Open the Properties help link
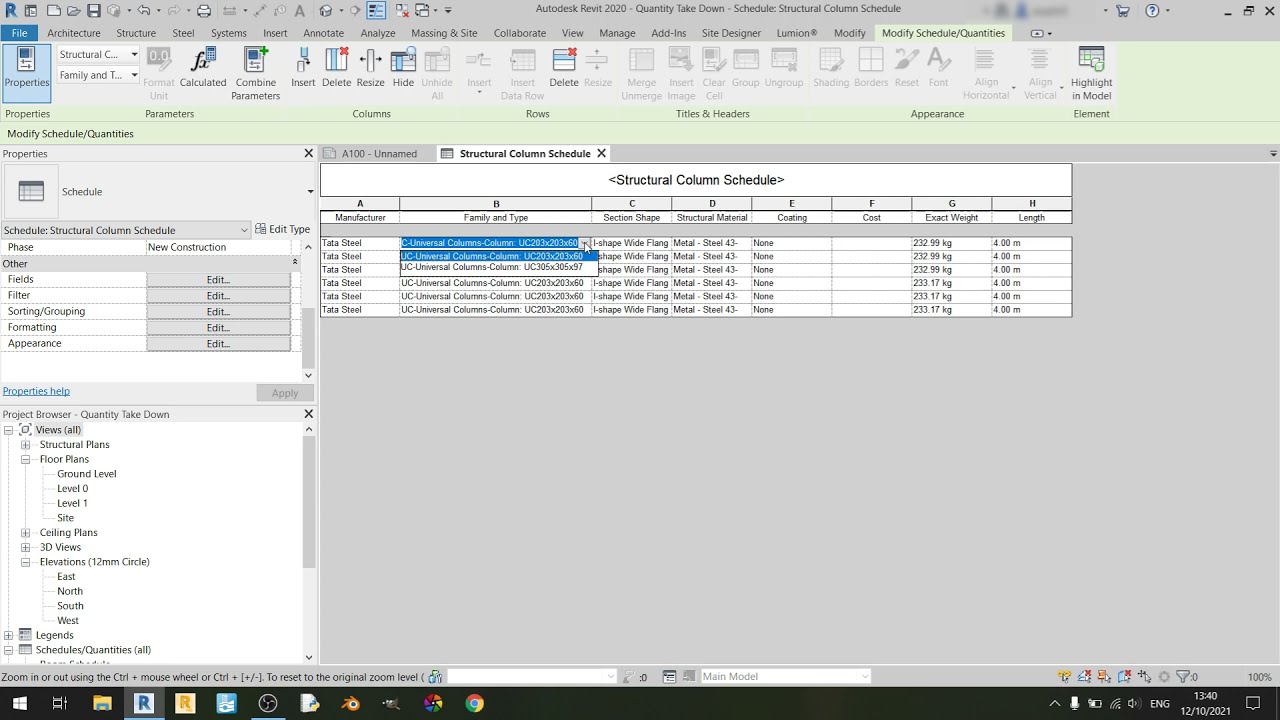This screenshot has height=720, width=1280. click(36, 392)
